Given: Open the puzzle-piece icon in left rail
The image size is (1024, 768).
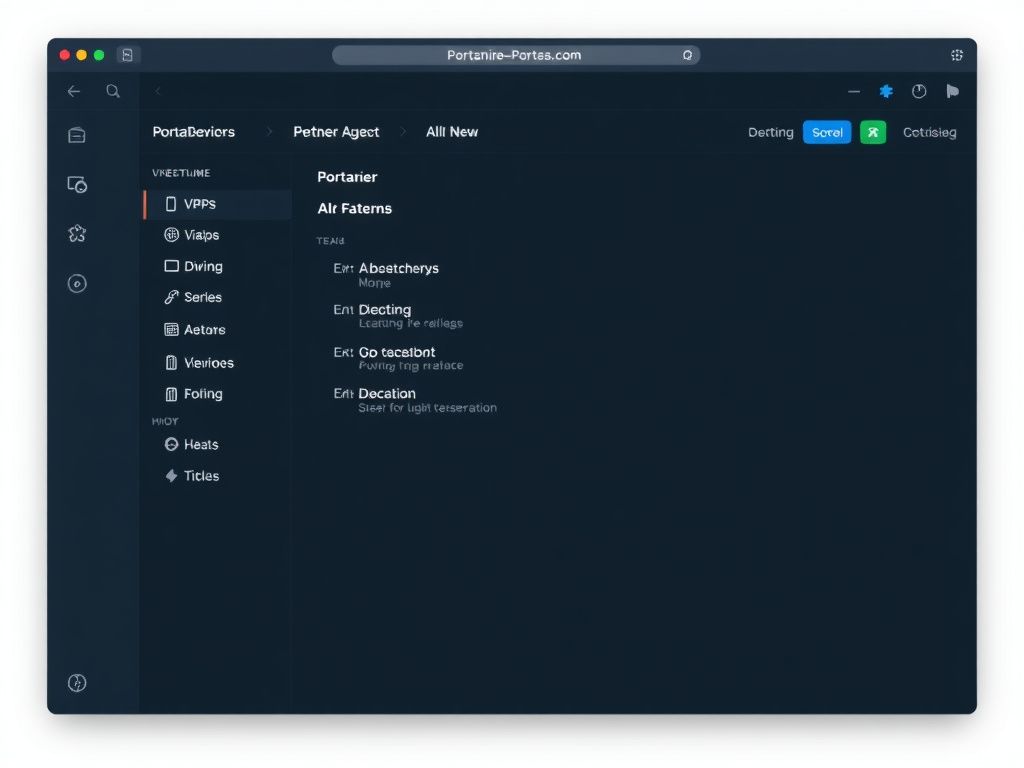Looking at the screenshot, I should (77, 234).
